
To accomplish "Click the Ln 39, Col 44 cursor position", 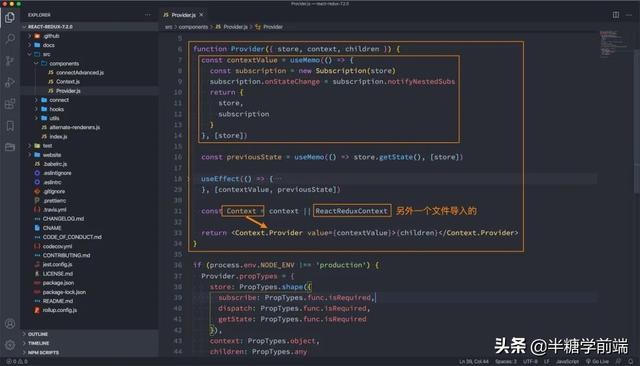I will click(473, 362).
